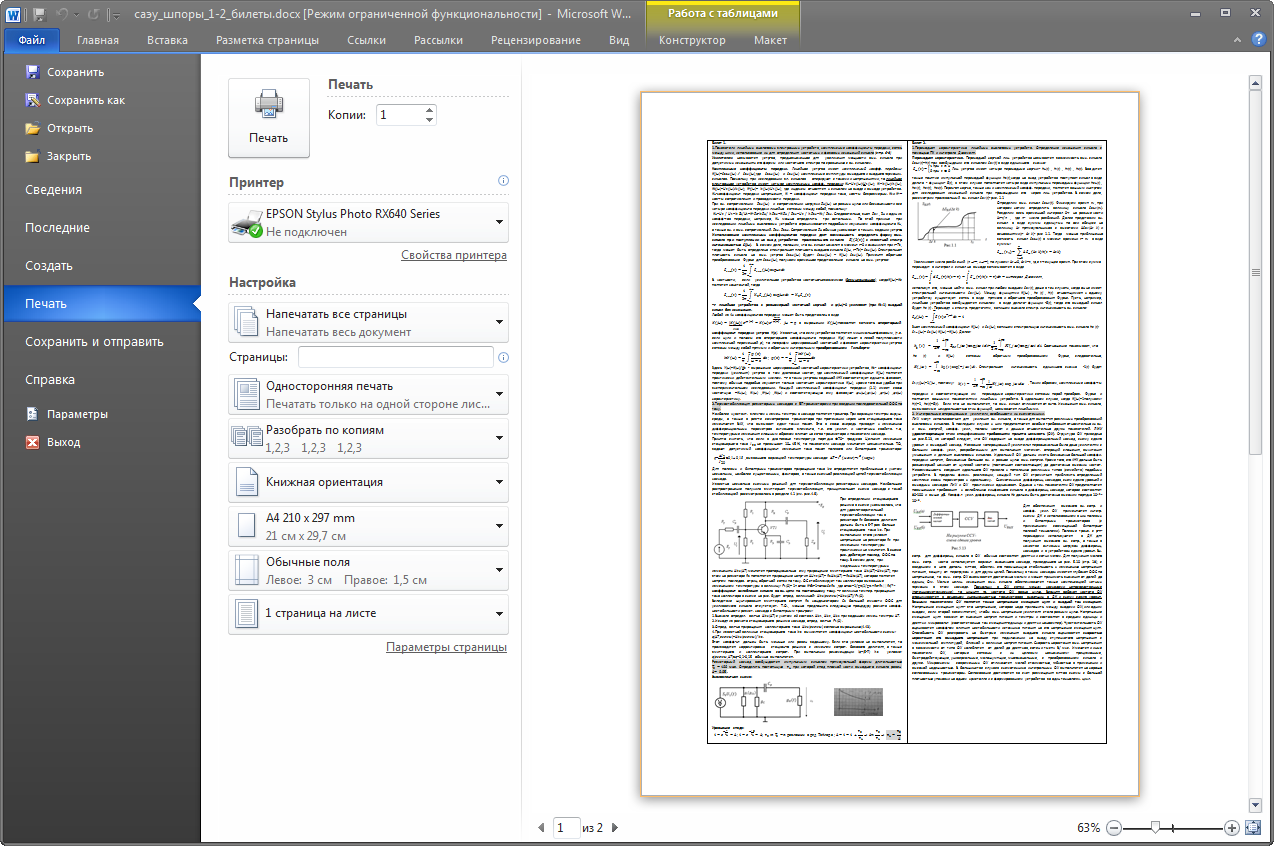Open the Напечатать все страницы dropdown

pyautogui.click(x=368, y=322)
